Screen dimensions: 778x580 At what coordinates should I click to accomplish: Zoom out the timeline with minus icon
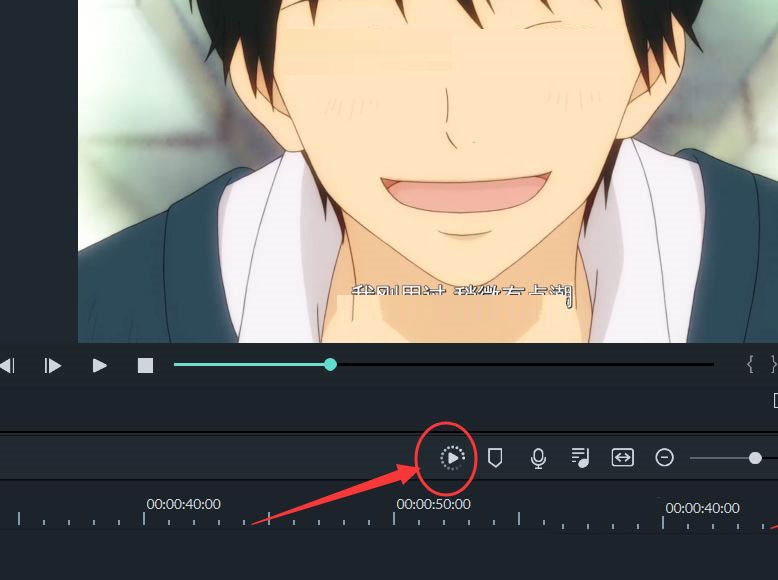coord(664,457)
